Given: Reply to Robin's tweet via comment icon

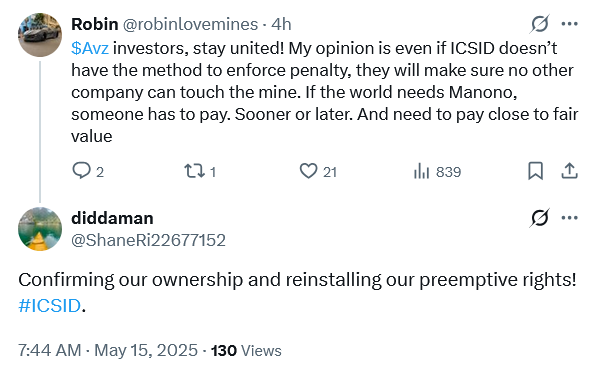Looking at the screenshot, I should pyautogui.click(x=81, y=171).
